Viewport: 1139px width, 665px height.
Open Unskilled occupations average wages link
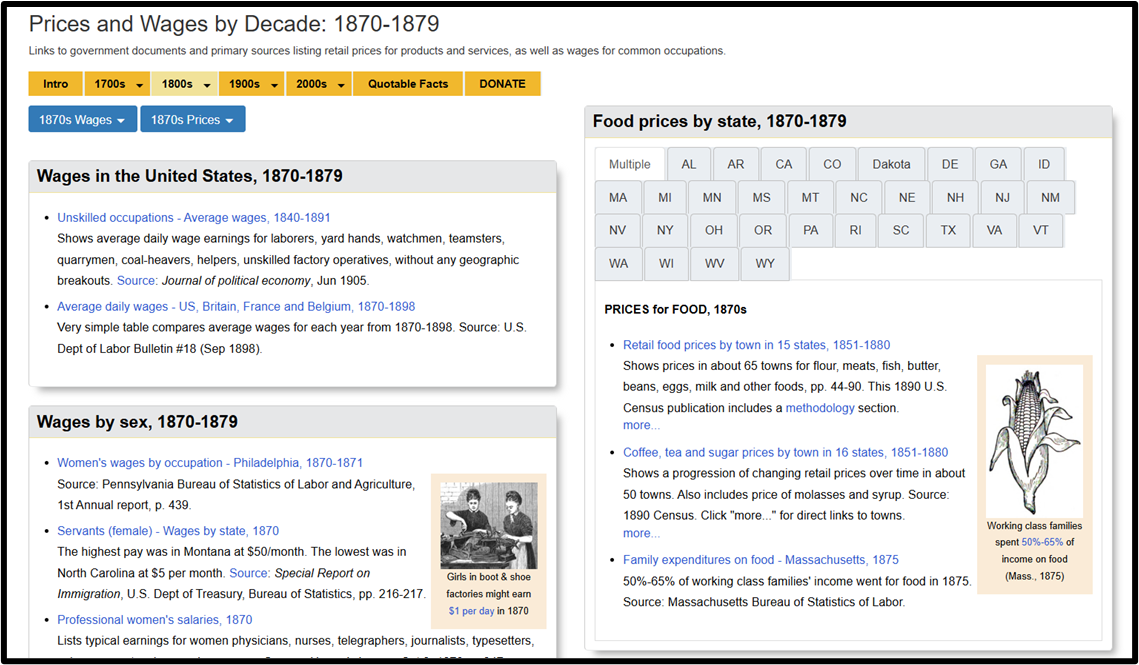pyautogui.click(x=194, y=217)
